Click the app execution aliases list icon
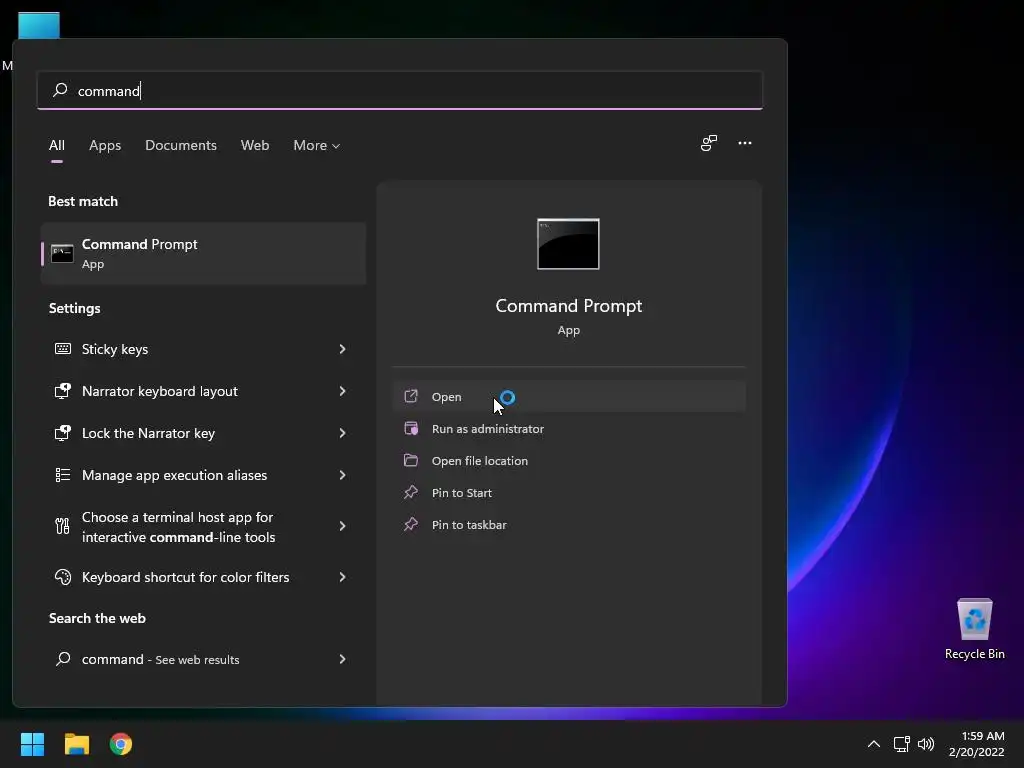This screenshot has width=1024, height=768. (63, 475)
